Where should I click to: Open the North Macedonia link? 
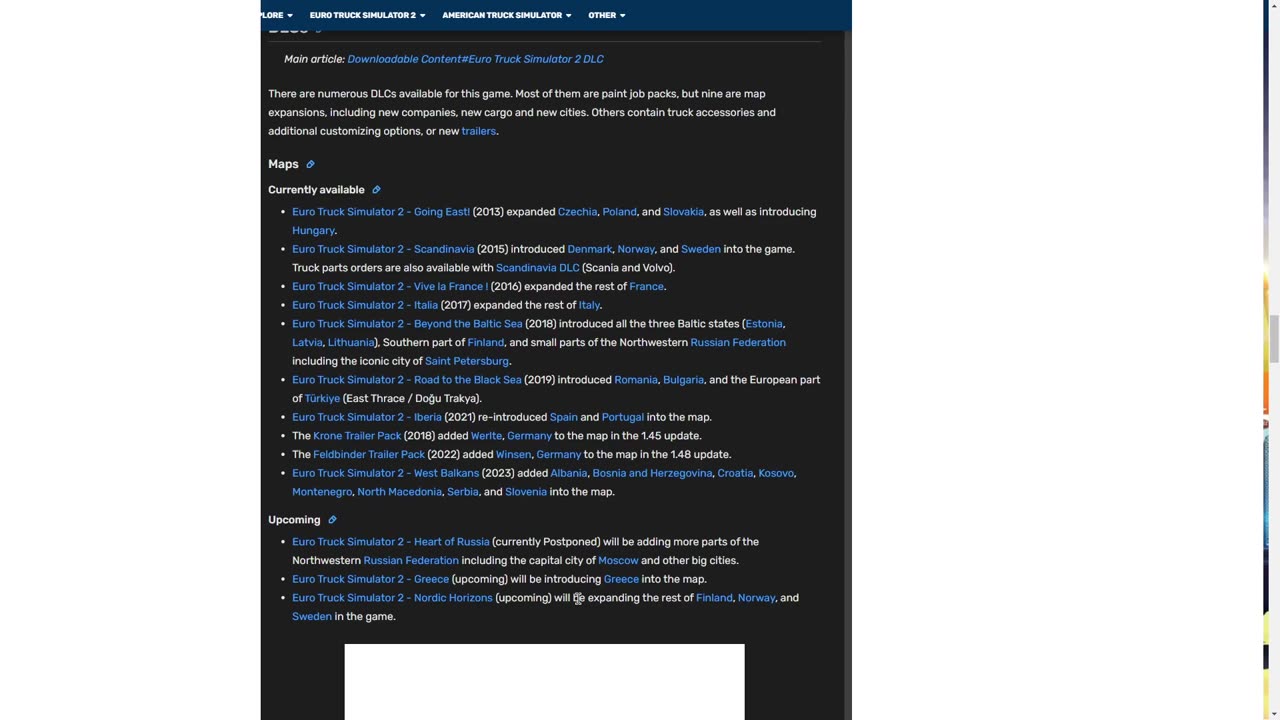(399, 492)
